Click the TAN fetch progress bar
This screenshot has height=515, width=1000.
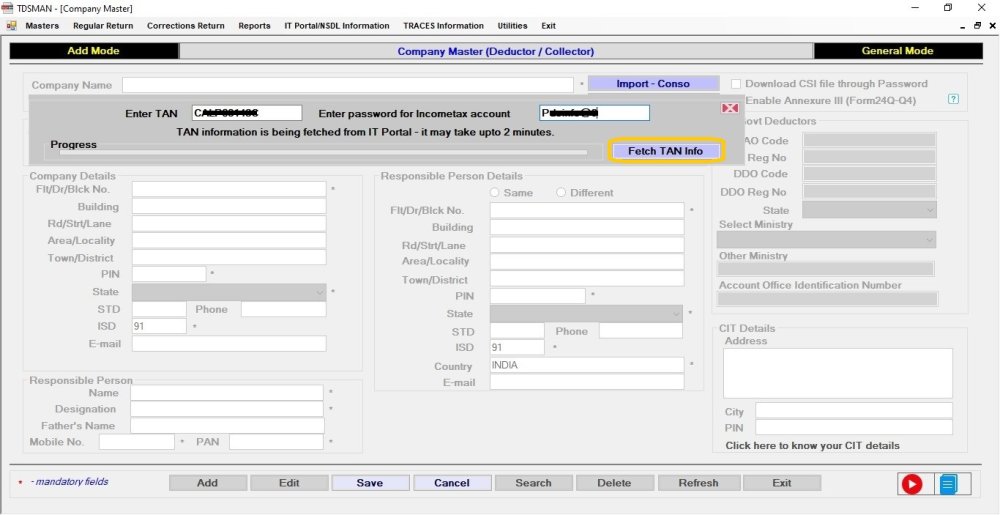click(323, 152)
